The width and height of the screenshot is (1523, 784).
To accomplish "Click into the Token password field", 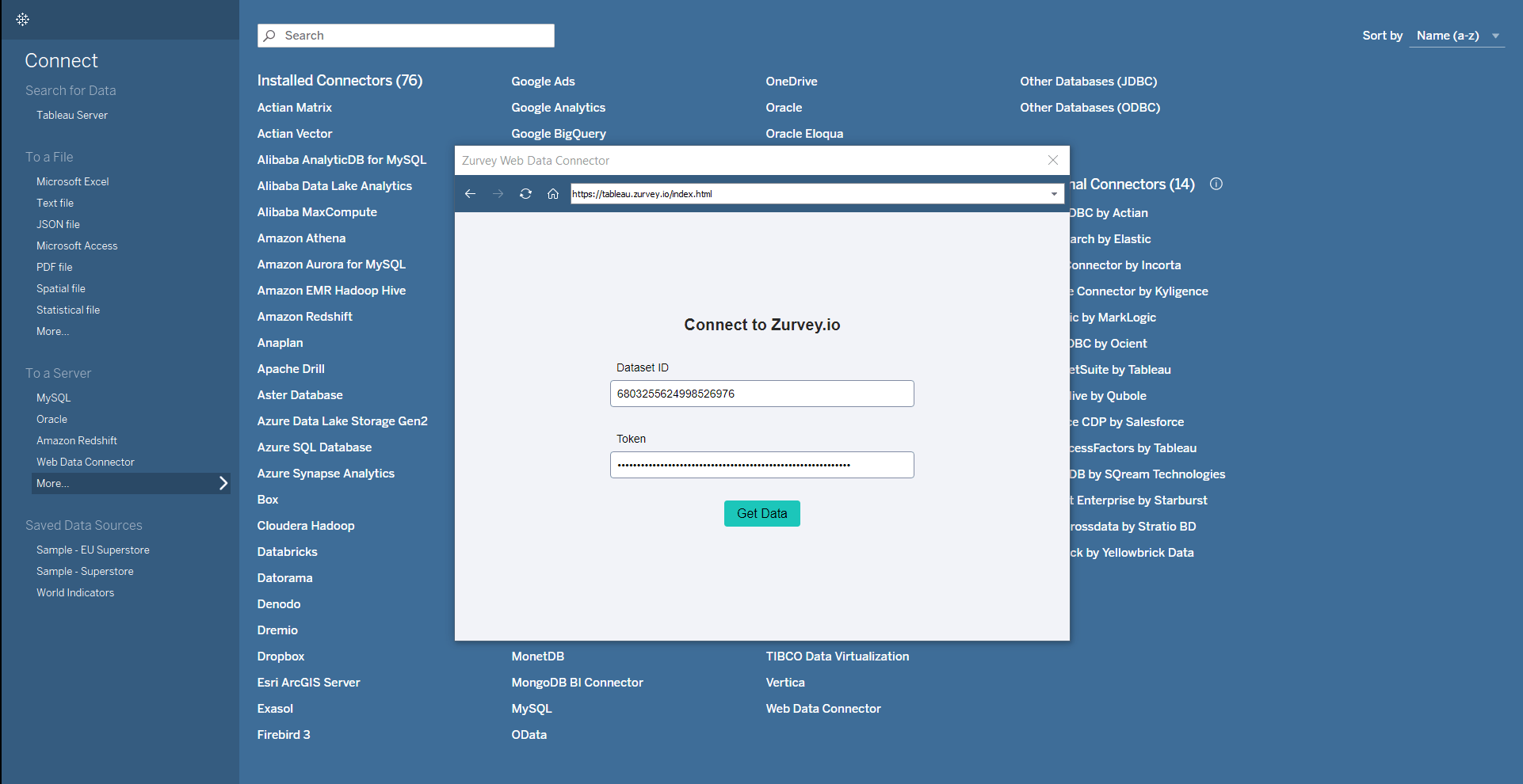I will pos(762,465).
